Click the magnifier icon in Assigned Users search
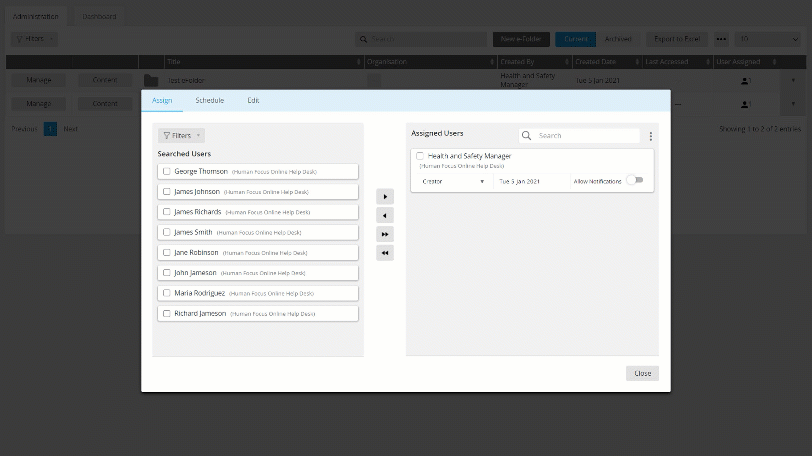Screen dimensions: 812x456 [527, 136]
